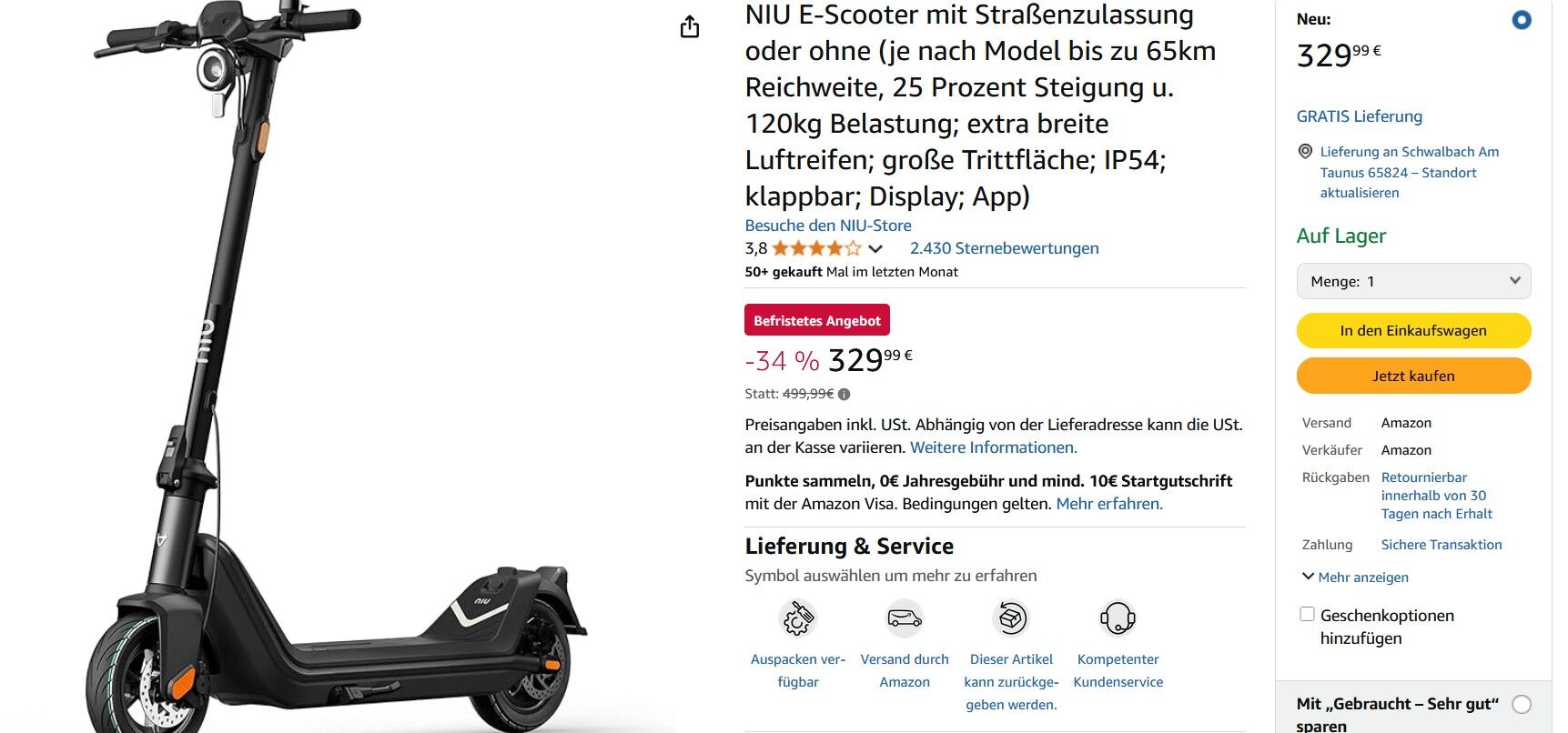Screen dimensions: 1568x733
Task: Select the Versand durch Amazon van icon
Action: point(905,618)
